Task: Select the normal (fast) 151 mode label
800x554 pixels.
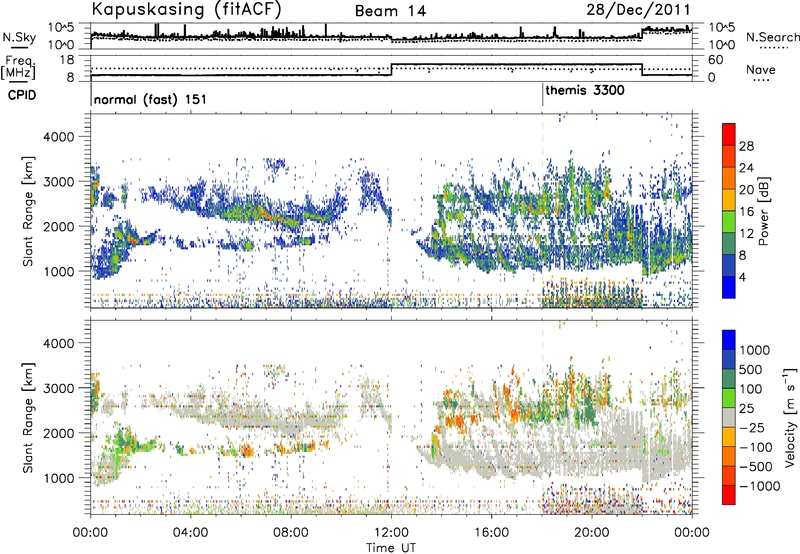Action: (150, 99)
